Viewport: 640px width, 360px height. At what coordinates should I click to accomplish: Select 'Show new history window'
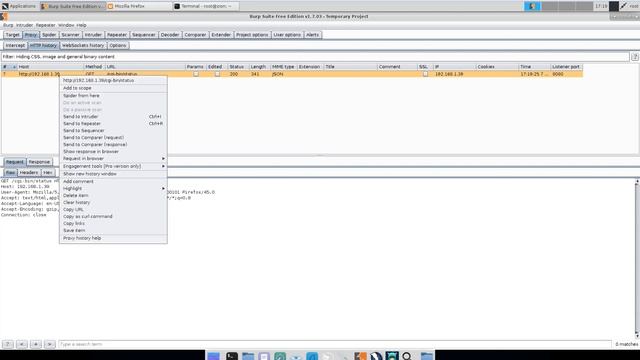pyautogui.click(x=113, y=173)
